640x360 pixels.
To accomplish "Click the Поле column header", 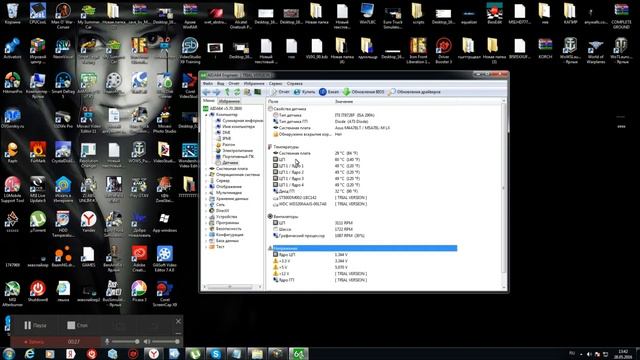I will [x=273, y=101].
